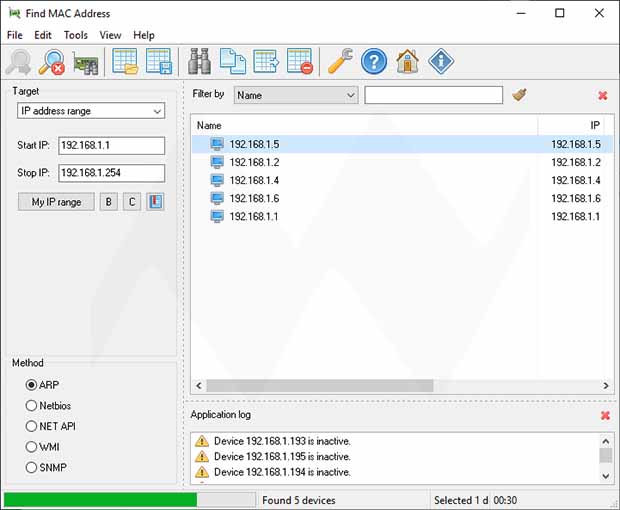Viewport: 620px width, 510px height.
Task: Click the blue about info icon
Action: click(x=441, y=61)
